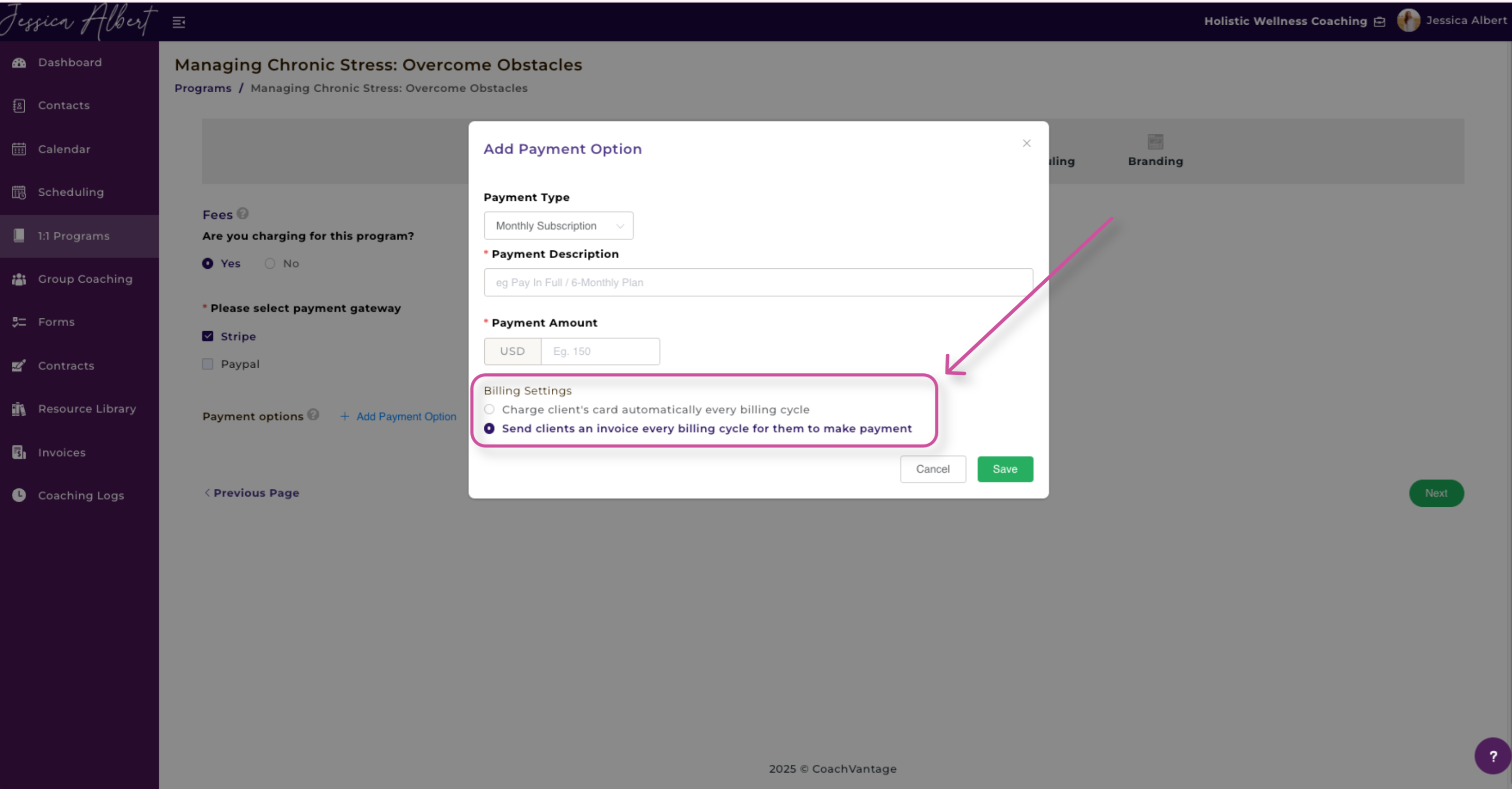The height and width of the screenshot is (789, 1512).
Task: Click the Contracts signature icon
Action: (x=19, y=366)
